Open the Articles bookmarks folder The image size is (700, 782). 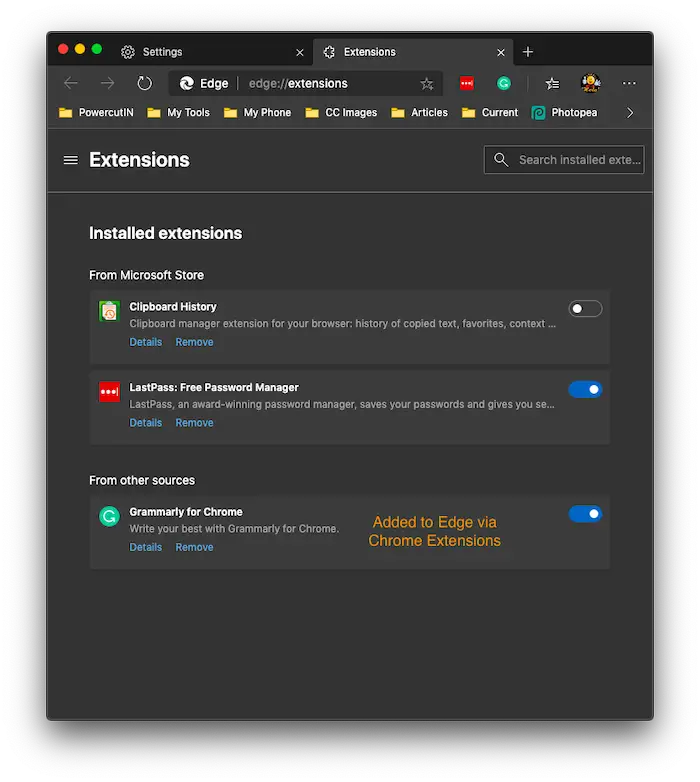click(419, 113)
